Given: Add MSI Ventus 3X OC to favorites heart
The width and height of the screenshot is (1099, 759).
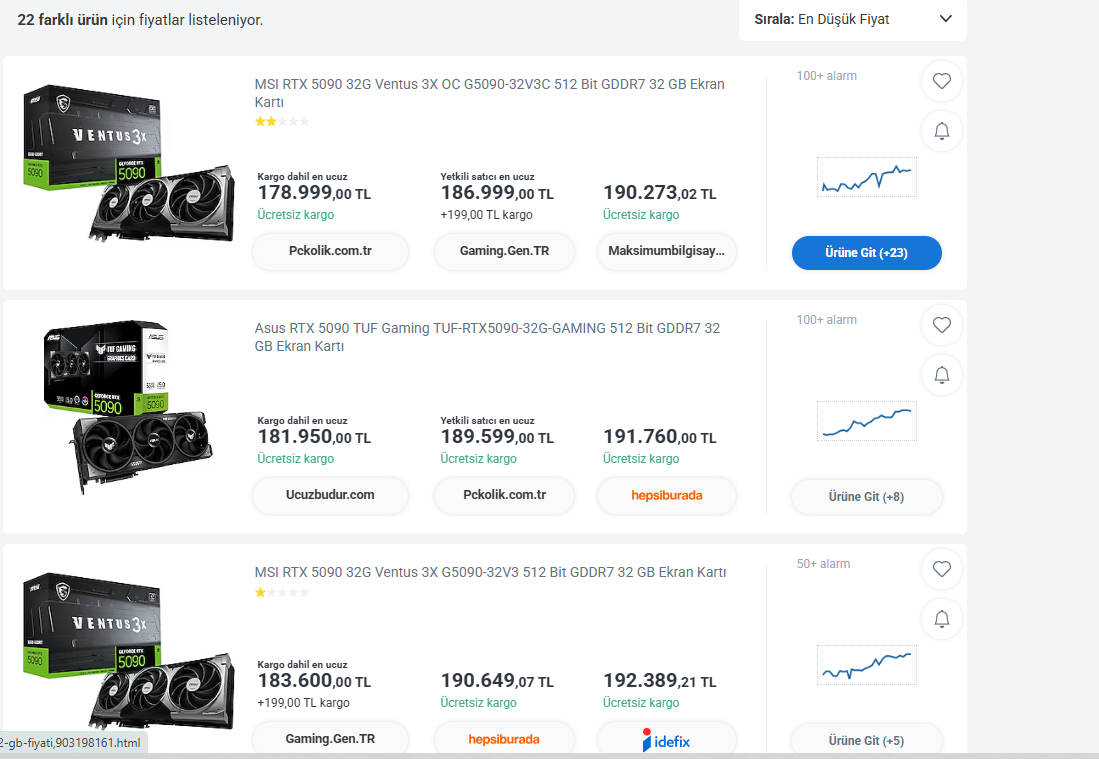Looking at the screenshot, I should (x=941, y=81).
